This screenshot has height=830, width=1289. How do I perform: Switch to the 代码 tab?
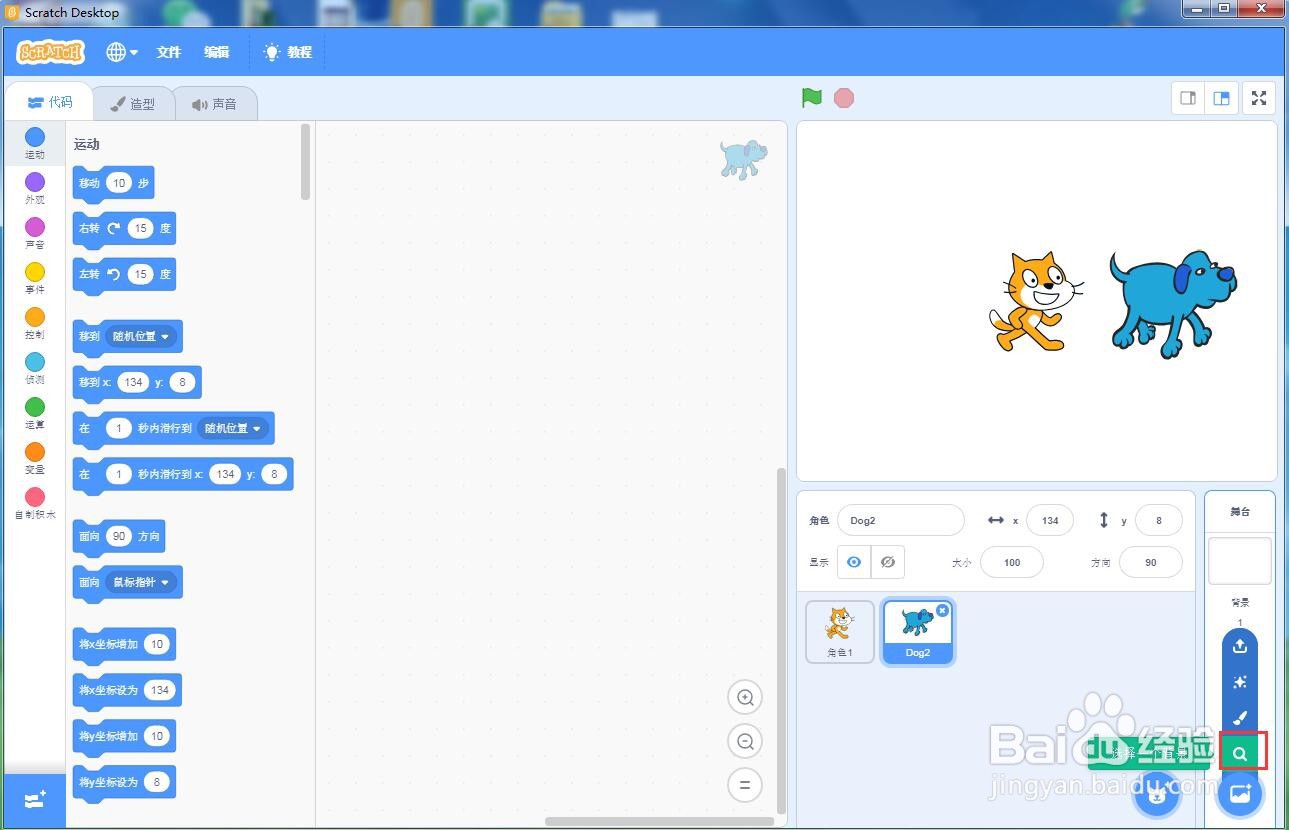(x=50, y=102)
